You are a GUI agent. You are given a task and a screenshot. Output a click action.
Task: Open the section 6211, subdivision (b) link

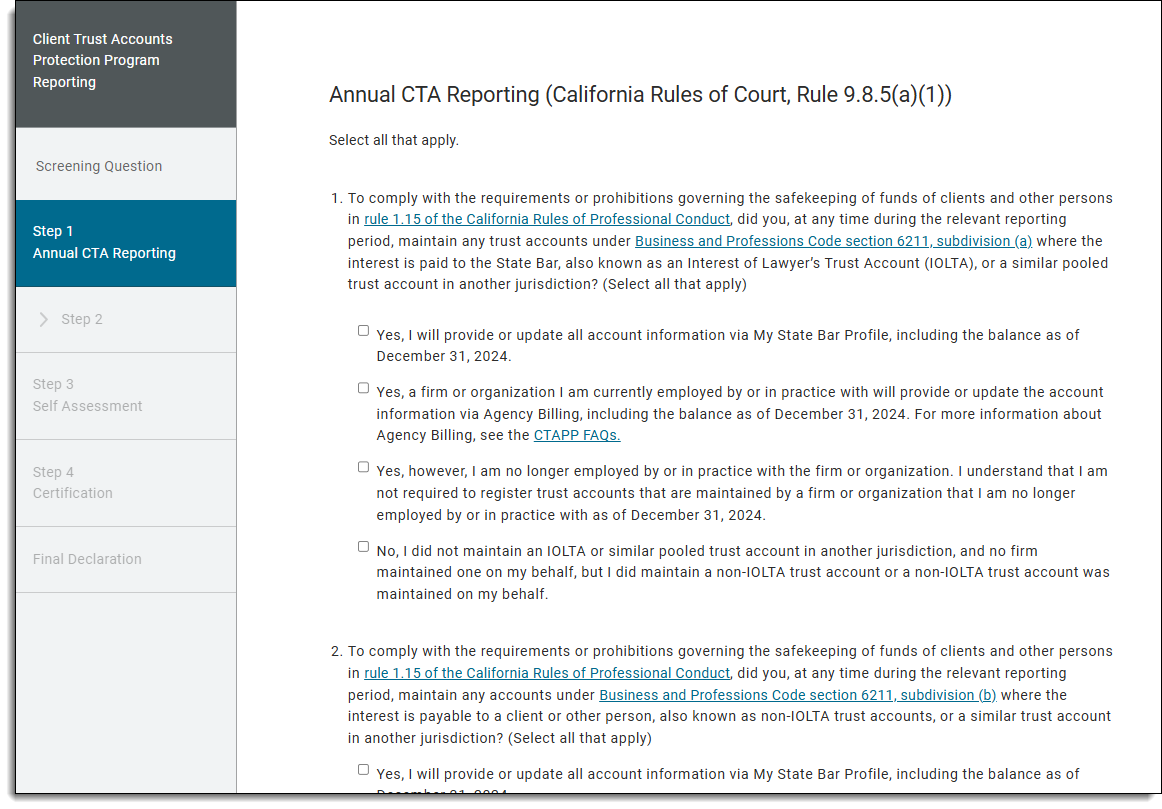pyautogui.click(x=797, y=694)
